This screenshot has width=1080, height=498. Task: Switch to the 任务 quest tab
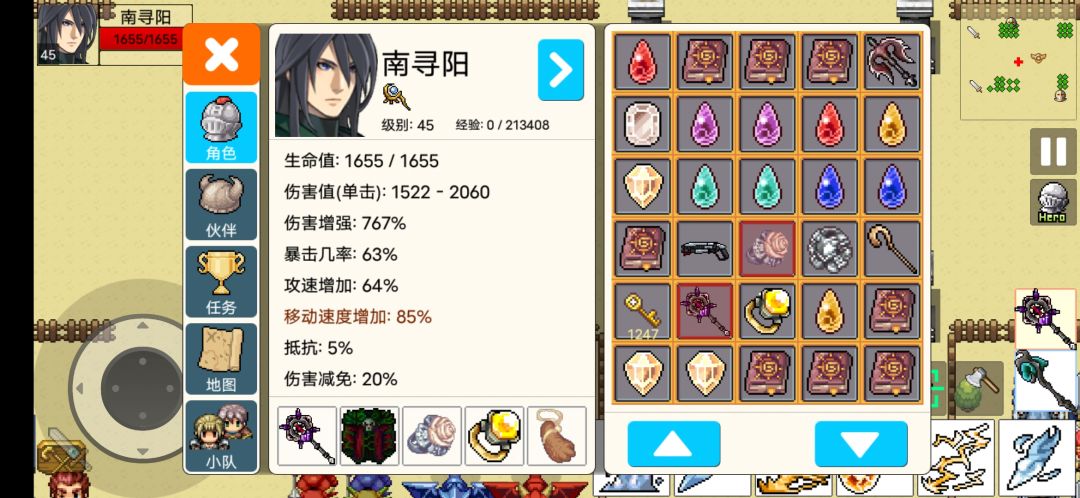(221, 282)
